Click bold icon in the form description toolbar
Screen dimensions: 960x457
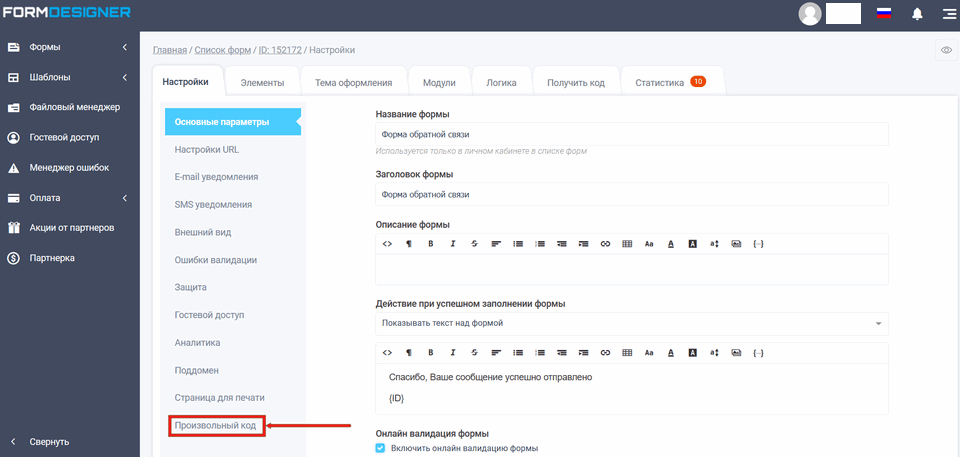(x=430, y=243)
